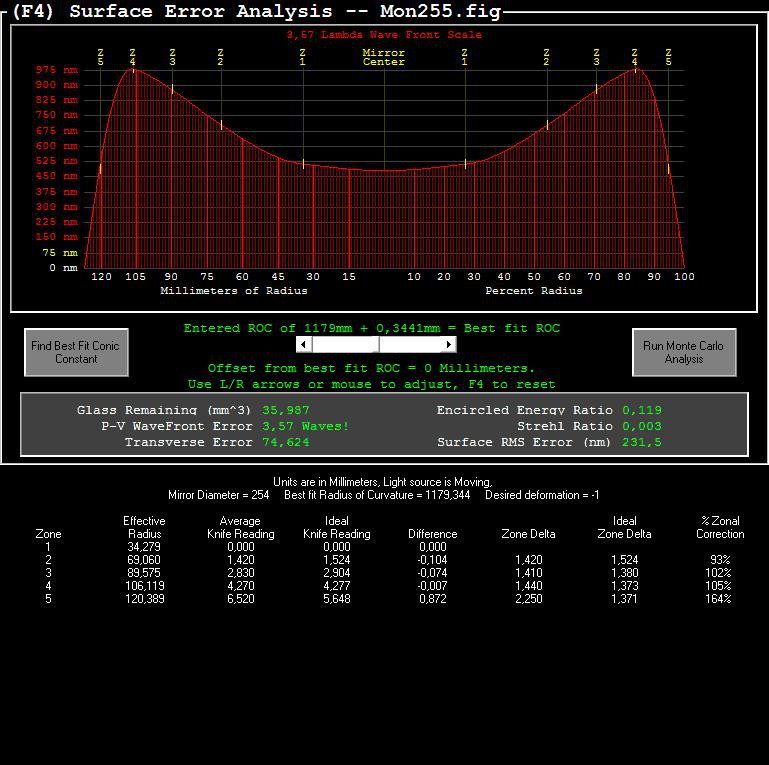
Task: Click the Transverse Error value 74,624
Action: point(285,442)
